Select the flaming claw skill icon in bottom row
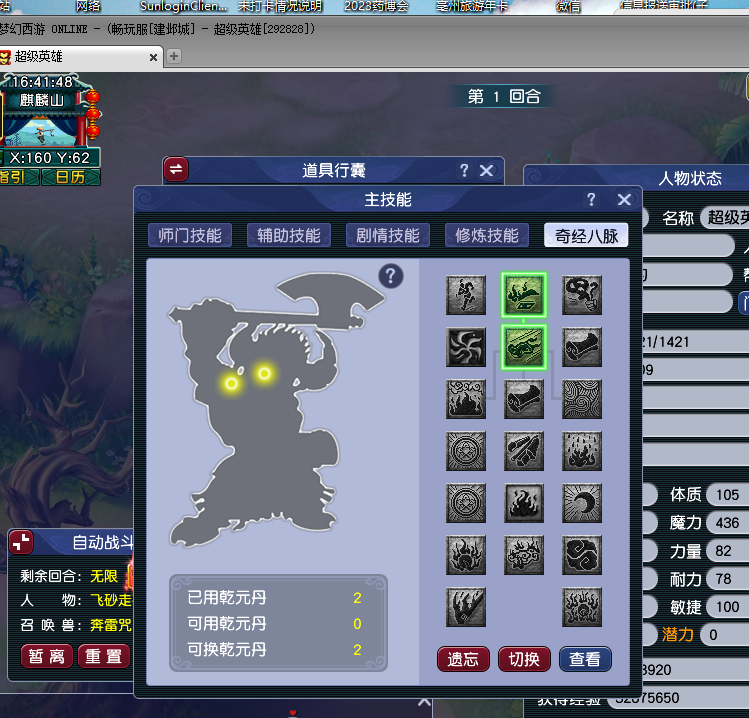 pos(466,607)
